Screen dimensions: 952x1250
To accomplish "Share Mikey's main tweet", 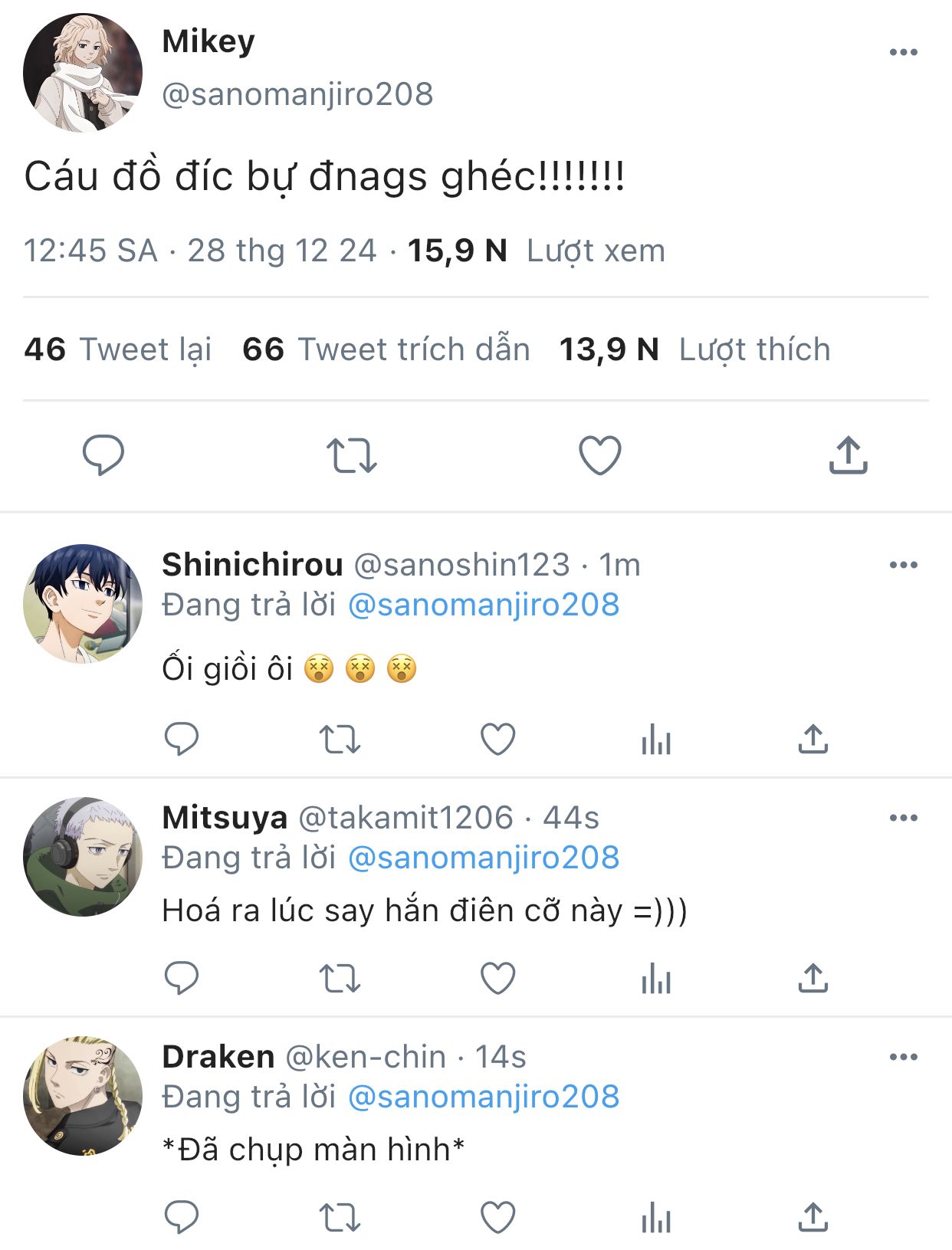I will pyautogui.click(x=848, y=455).
